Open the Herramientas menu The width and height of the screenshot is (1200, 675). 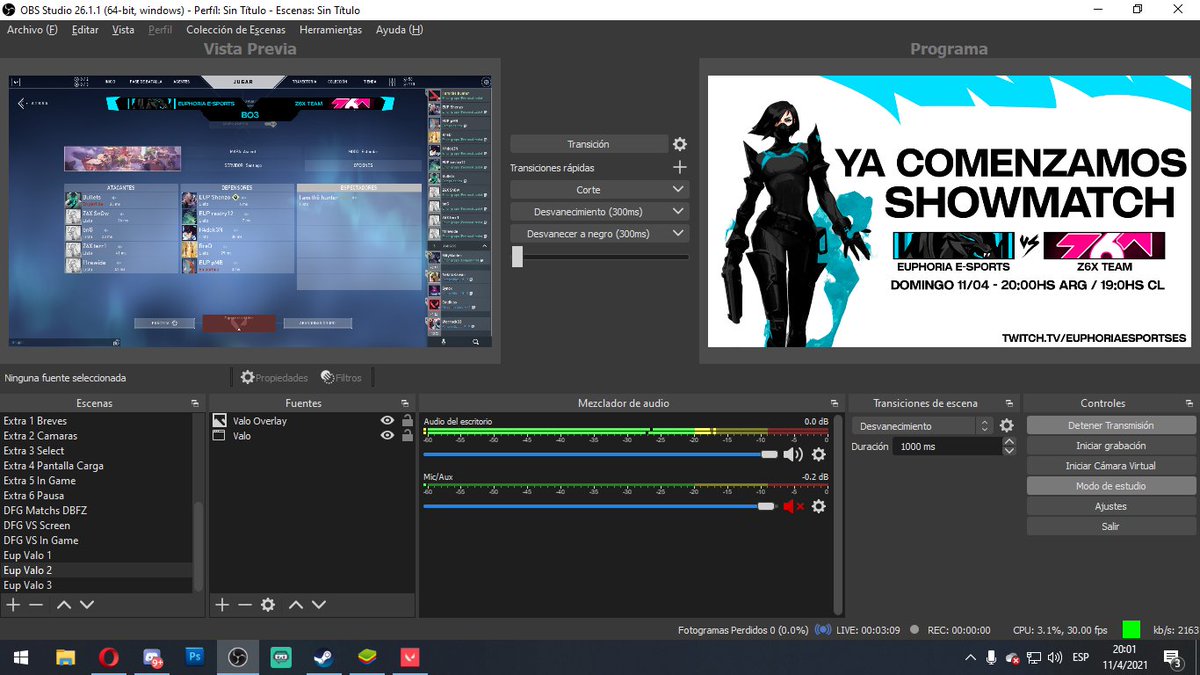point(331,30)
